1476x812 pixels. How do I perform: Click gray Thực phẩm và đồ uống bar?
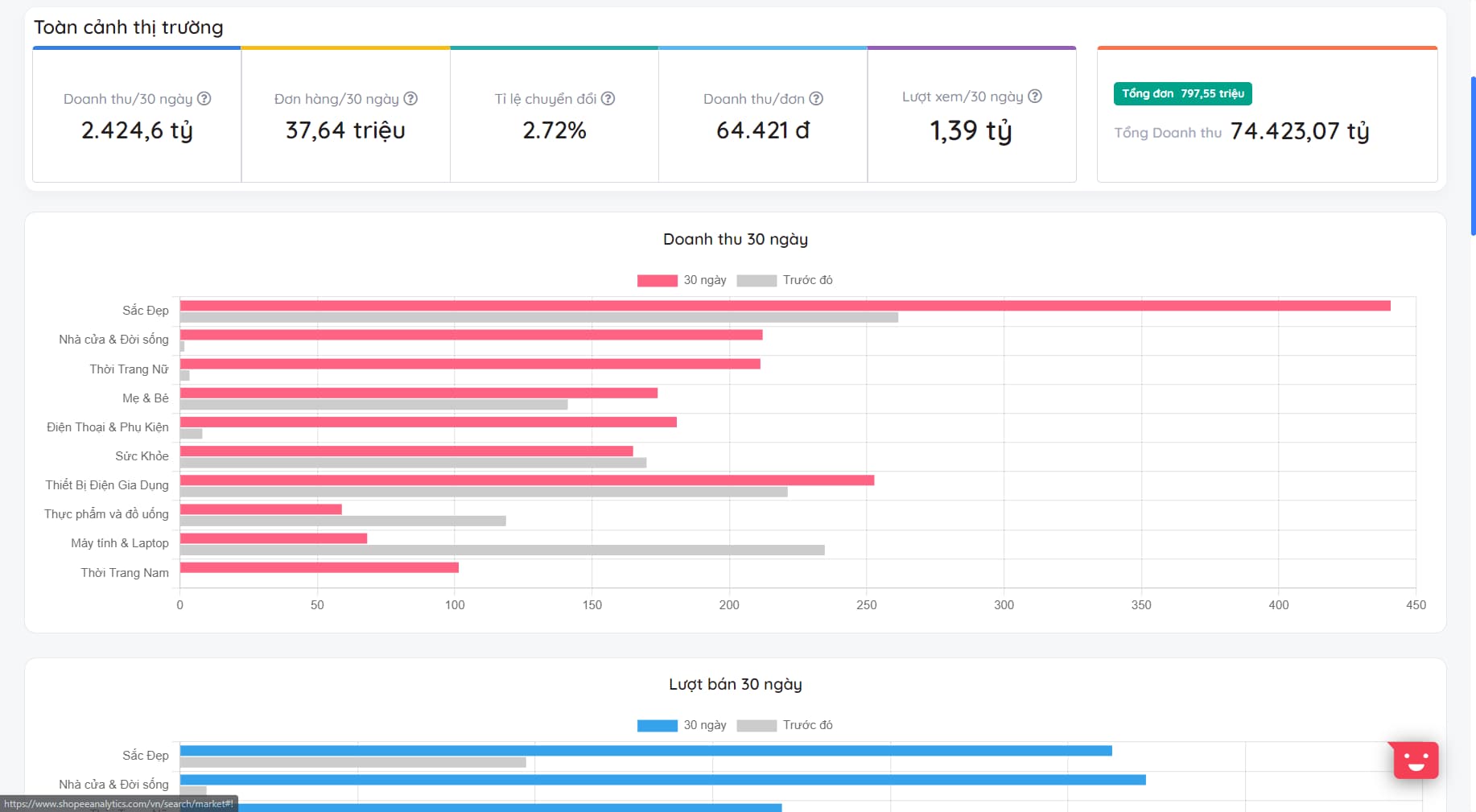pyautogui.click(x=343, y=521)
